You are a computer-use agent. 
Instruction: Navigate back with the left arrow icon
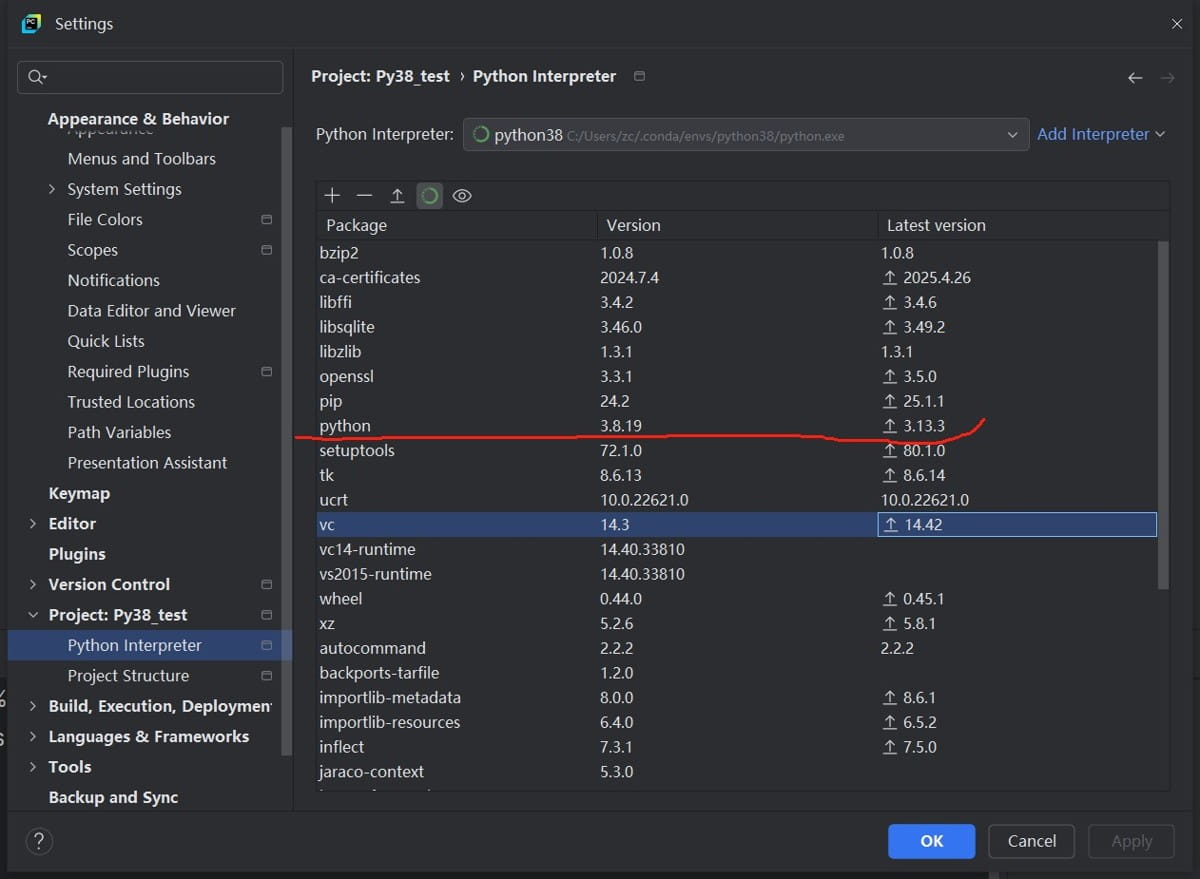[x=1135, y=78]
